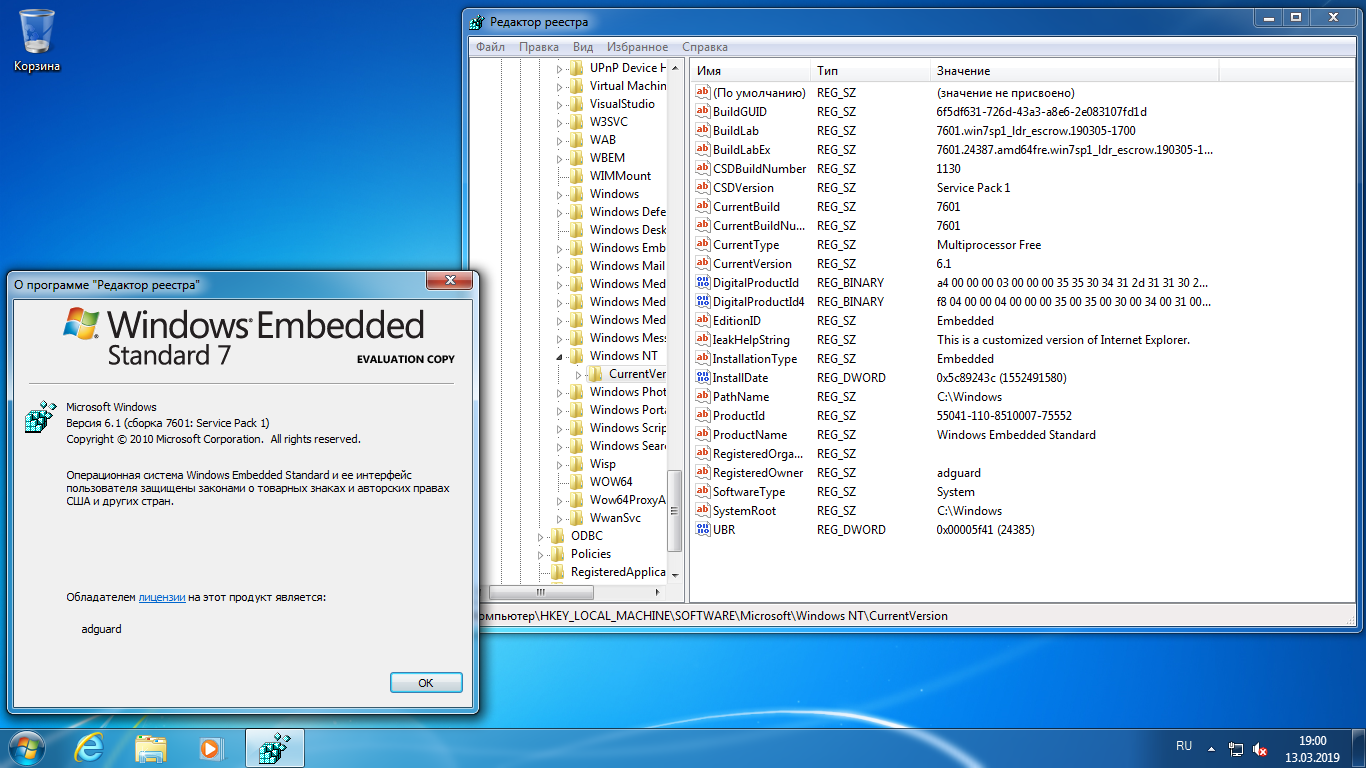Expand the ODBC tree node

542,536
